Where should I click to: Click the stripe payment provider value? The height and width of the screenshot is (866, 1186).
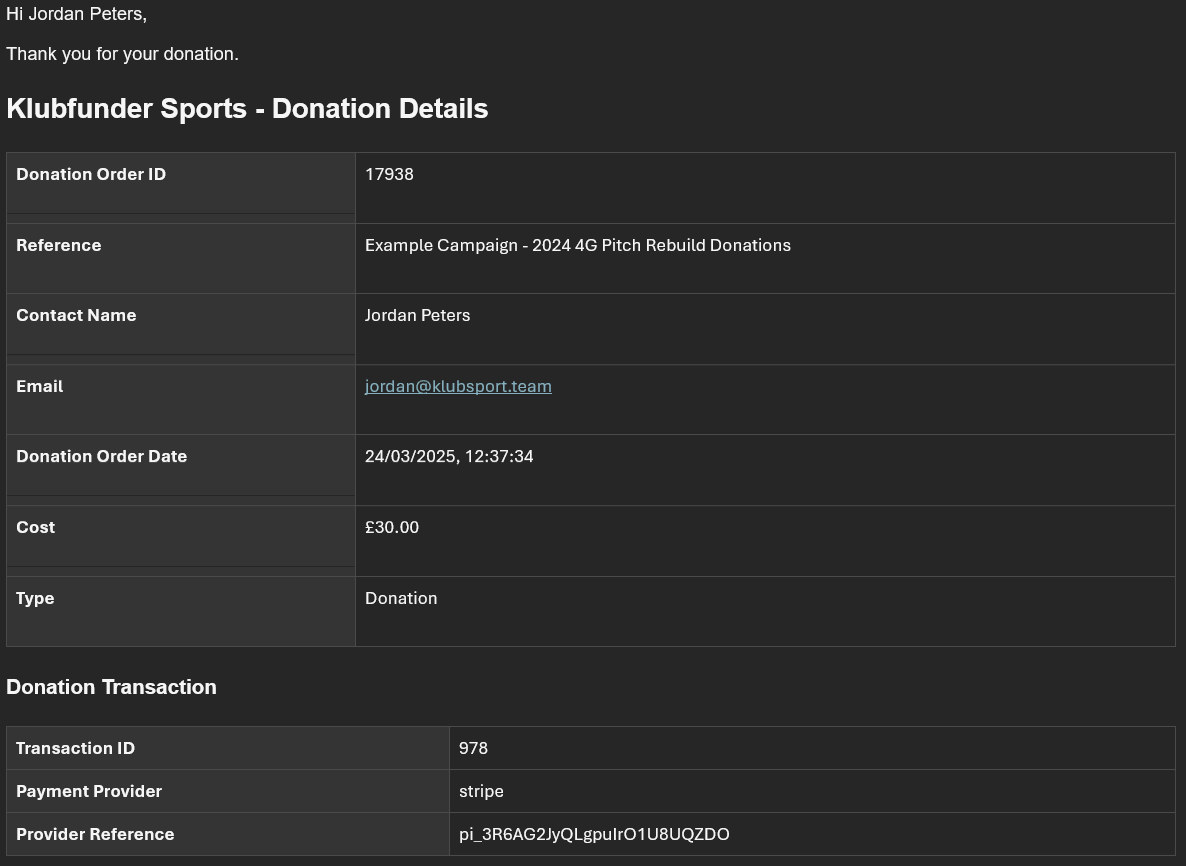pos(481,792)
